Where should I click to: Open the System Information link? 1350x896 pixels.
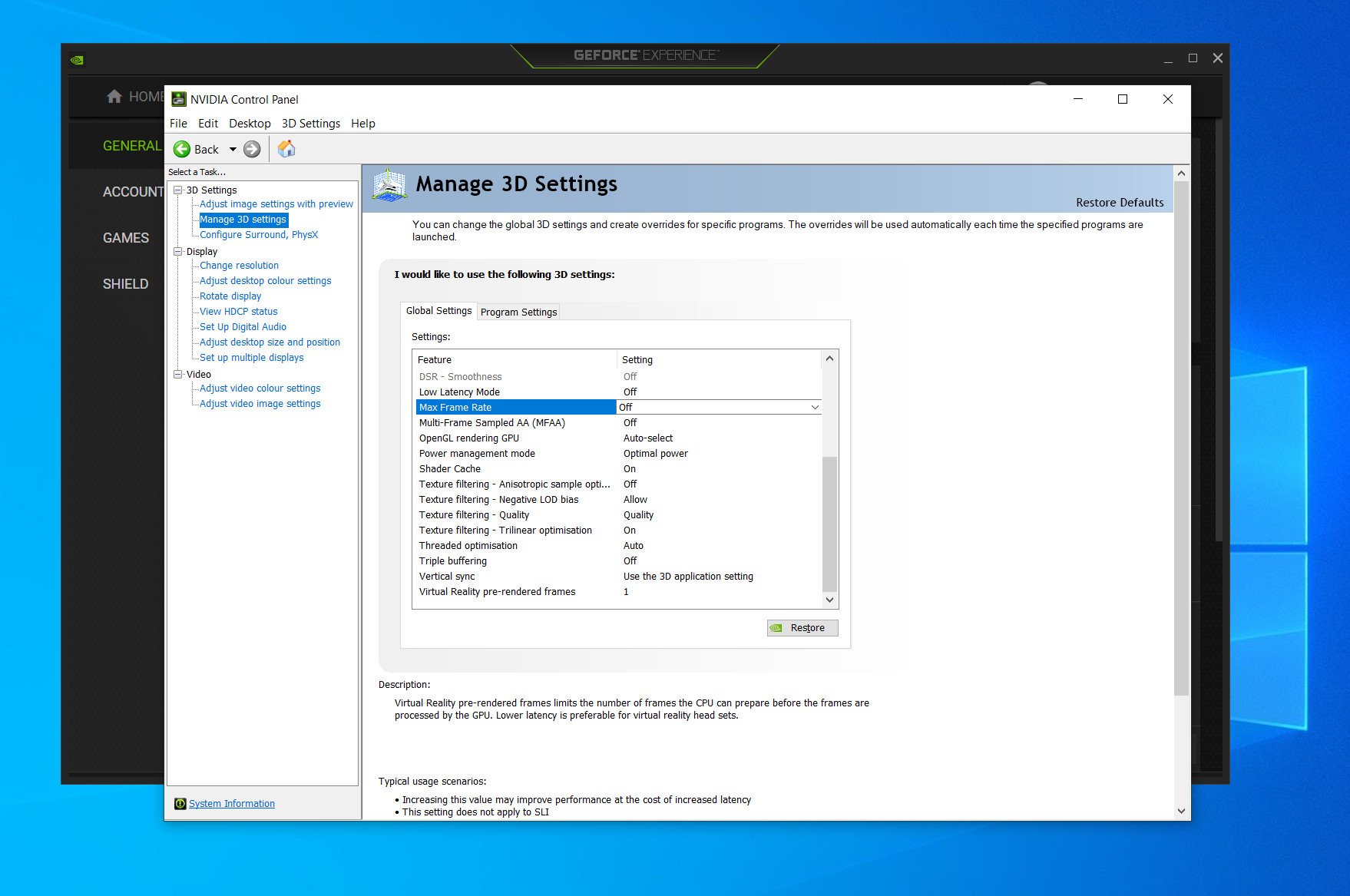point(232,803)
